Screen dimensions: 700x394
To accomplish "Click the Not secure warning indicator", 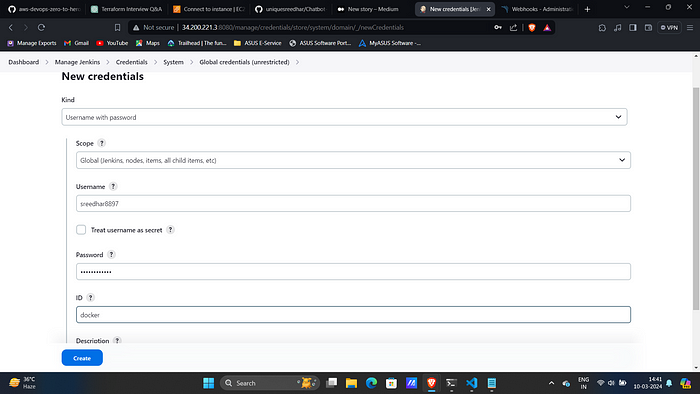I will click(x=154, y=27).
